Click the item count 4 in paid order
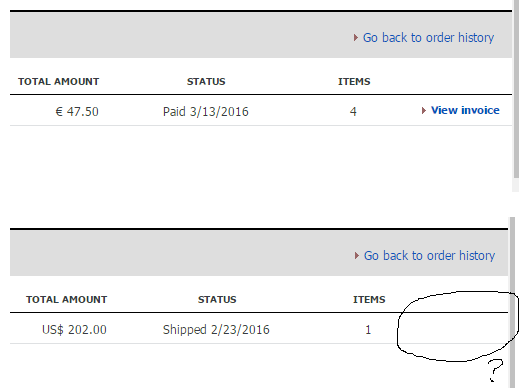Viewport: 527px width, 388px height. 353,112
